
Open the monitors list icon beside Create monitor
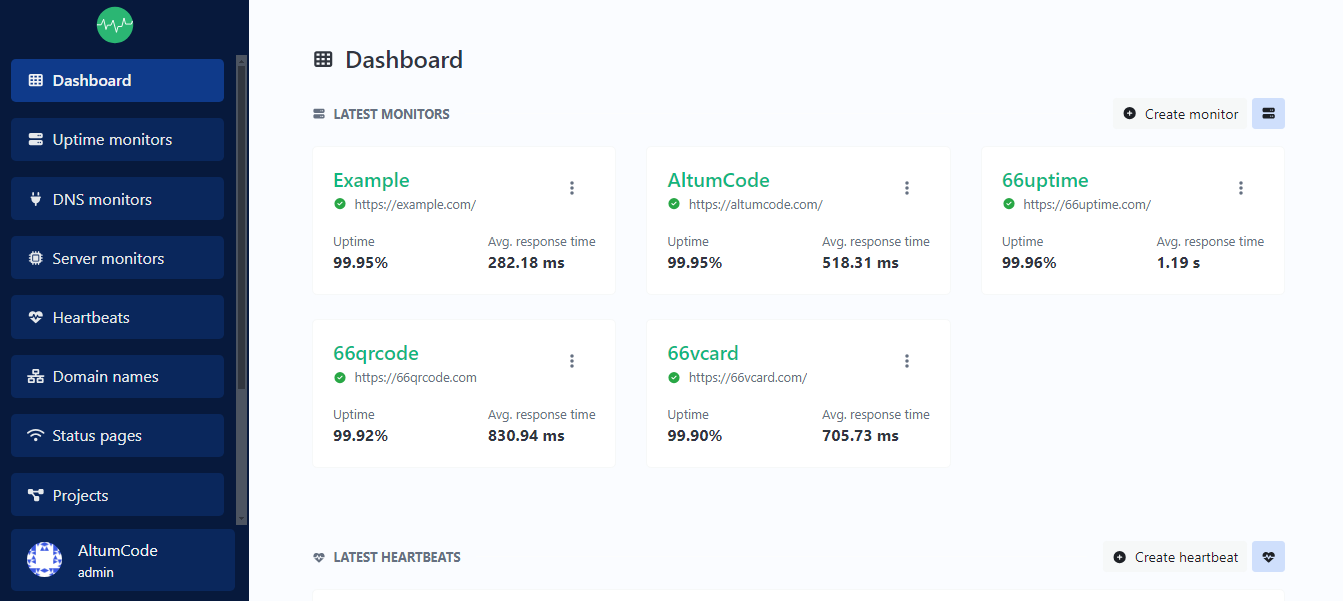(x=1268, y=114)
